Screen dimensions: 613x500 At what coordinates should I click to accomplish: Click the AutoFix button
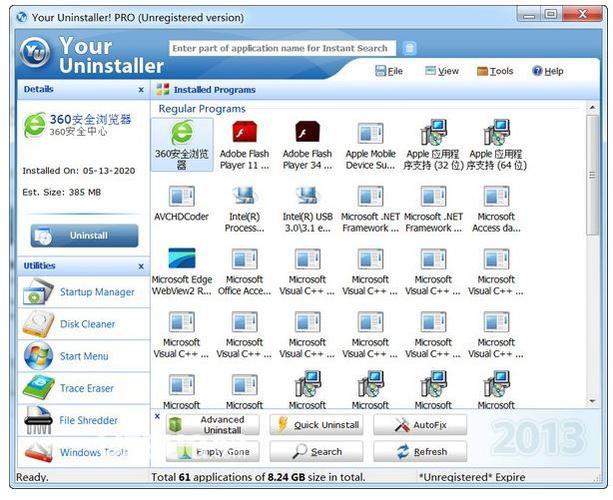[x=420, y=425]
